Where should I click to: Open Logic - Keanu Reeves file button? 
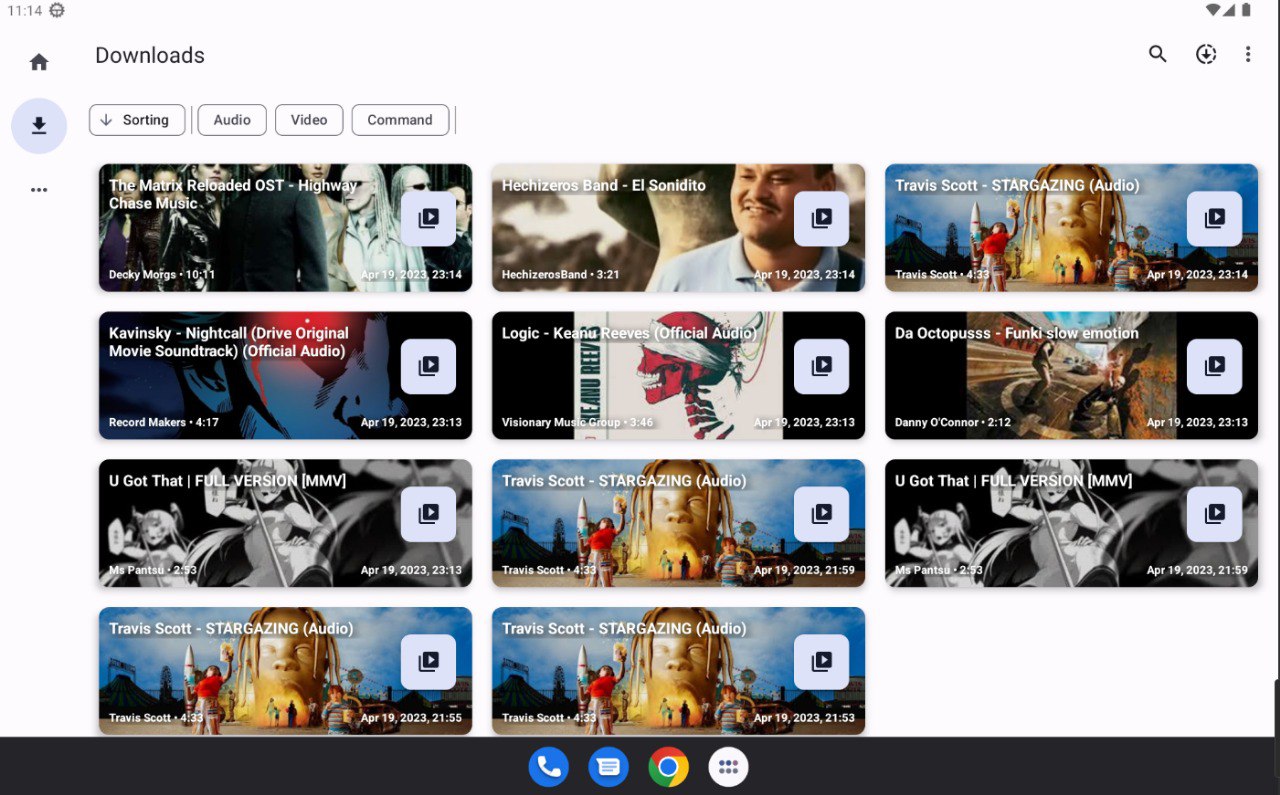point(821,366)
